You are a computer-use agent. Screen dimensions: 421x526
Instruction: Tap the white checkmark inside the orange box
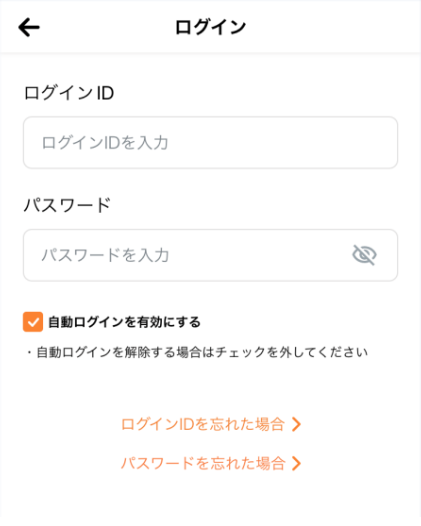click(33, 322)
